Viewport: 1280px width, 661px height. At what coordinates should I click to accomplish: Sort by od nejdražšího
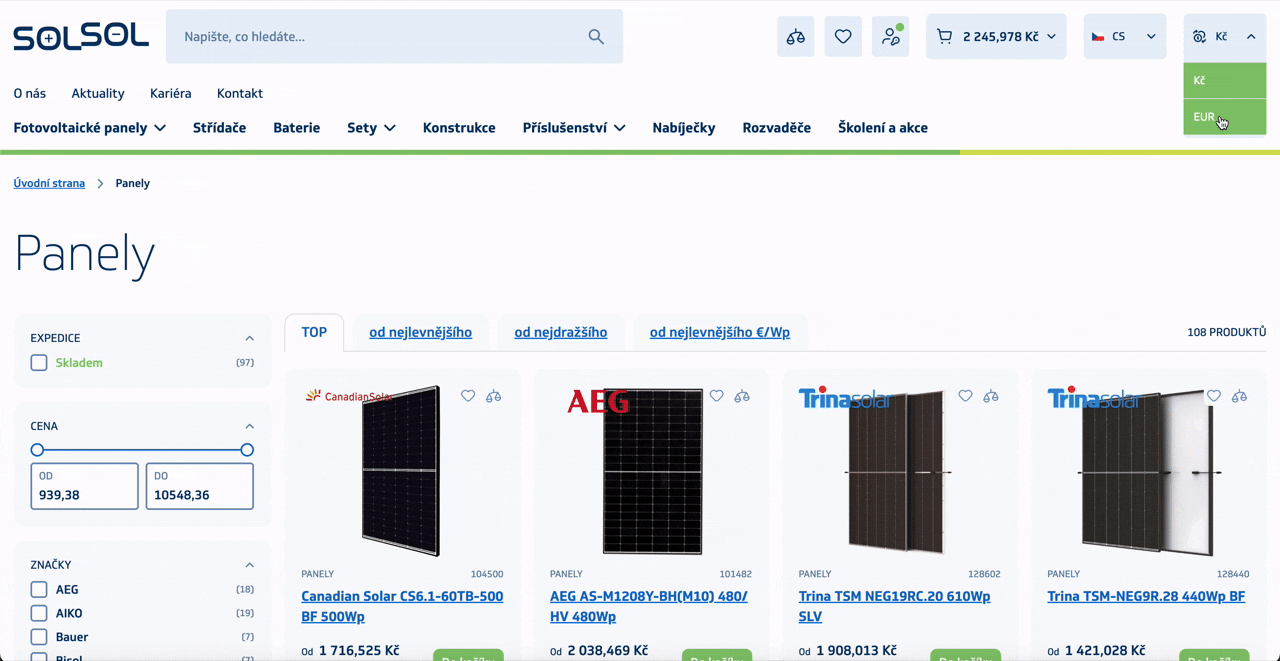[x=561, y=333]
